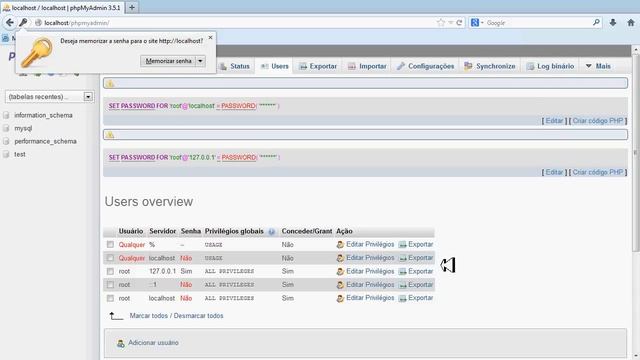Click Criar código PHP for root@localhost query
Screen dimensions: 640x360
click(x=598, y=121)
